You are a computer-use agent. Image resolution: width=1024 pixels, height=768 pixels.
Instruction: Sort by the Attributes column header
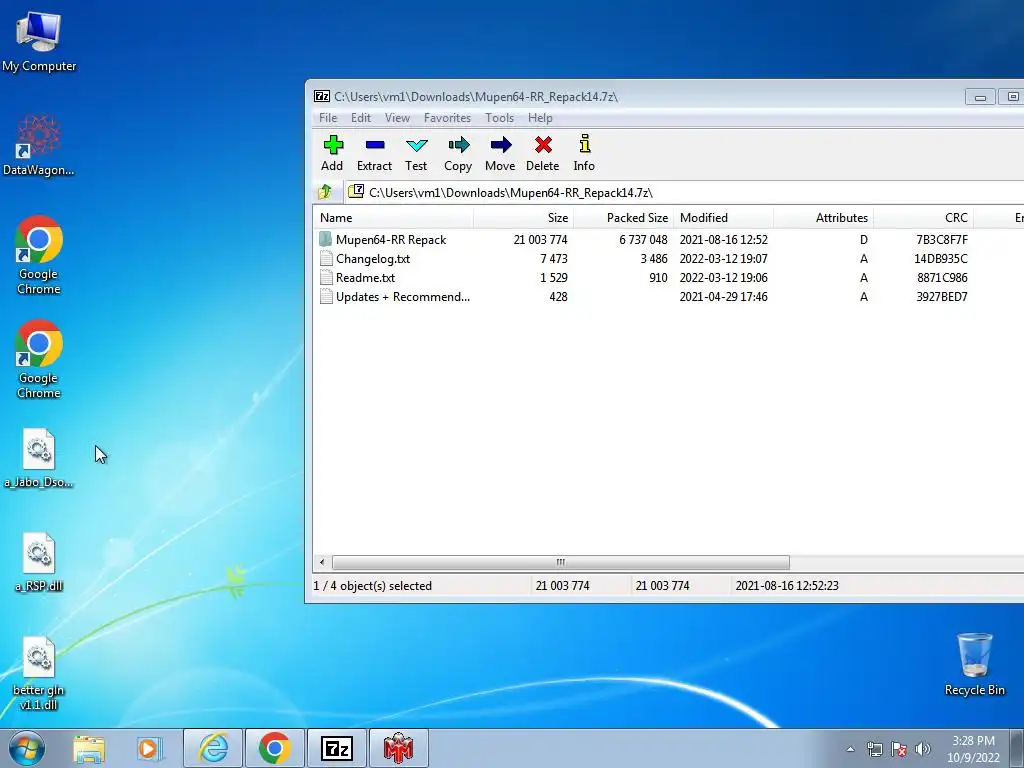coord(823,217)
